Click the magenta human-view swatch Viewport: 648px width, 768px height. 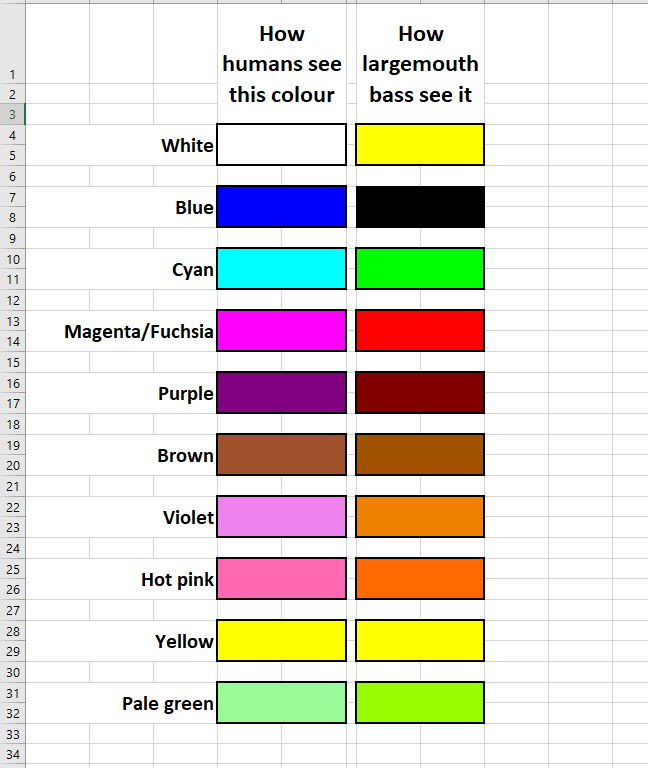[x=281, y=330]
